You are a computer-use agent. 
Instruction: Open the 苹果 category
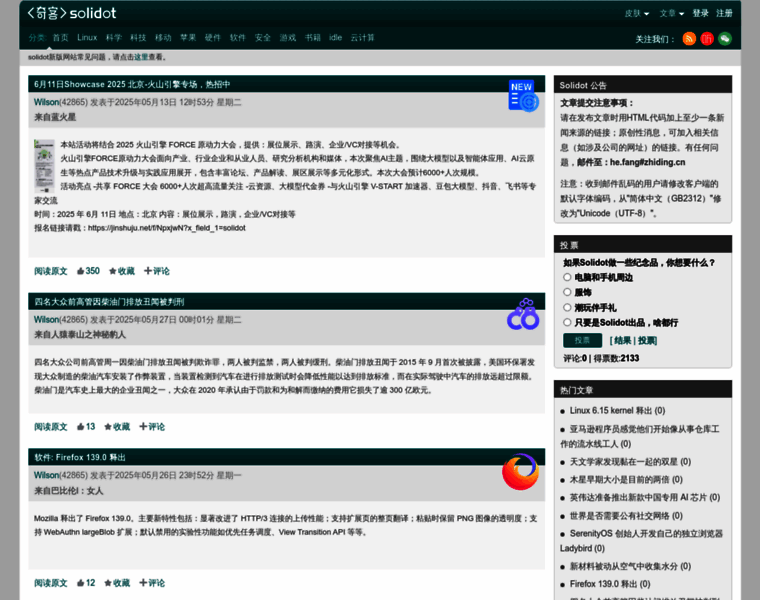188,37
